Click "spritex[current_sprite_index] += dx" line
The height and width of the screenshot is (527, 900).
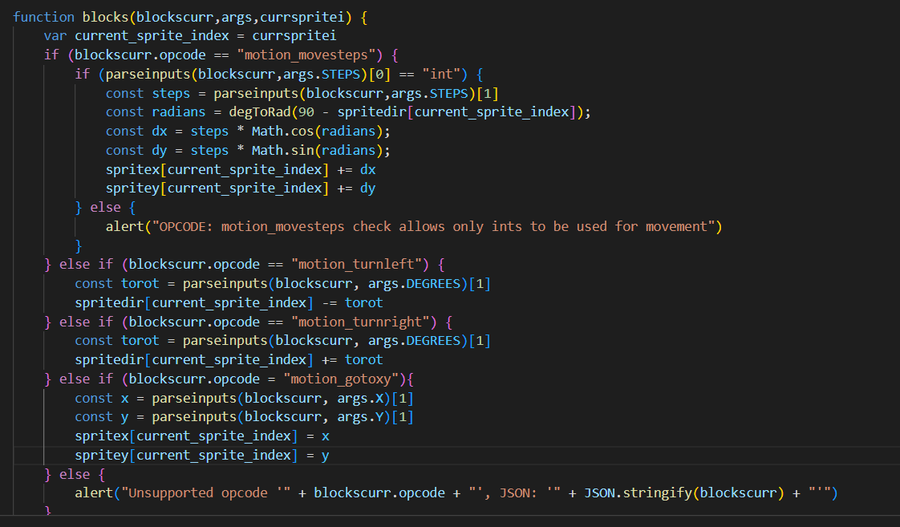tap(240, 169)
